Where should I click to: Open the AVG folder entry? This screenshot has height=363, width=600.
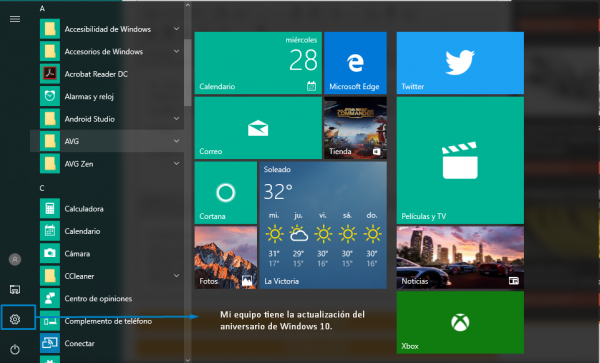click(x=107, y=141)
